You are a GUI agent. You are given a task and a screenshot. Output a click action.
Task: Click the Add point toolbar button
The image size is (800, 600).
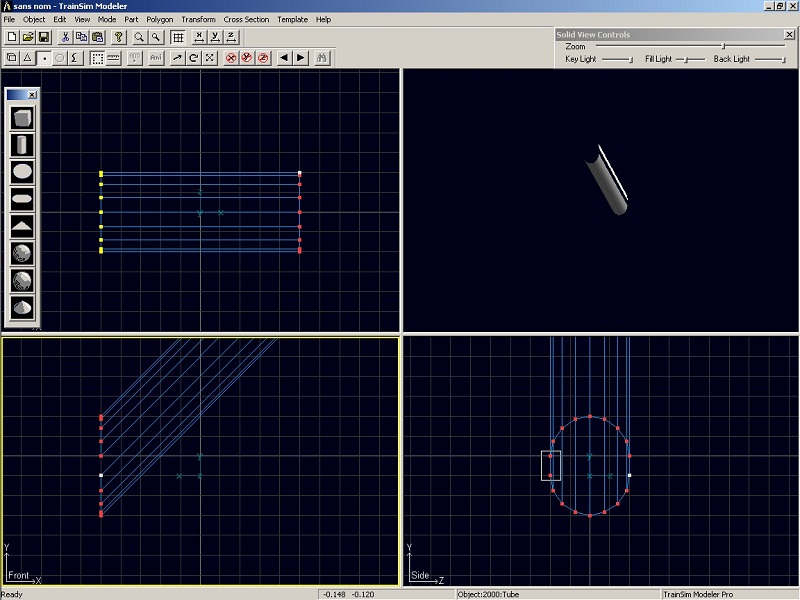coord(135,58)
